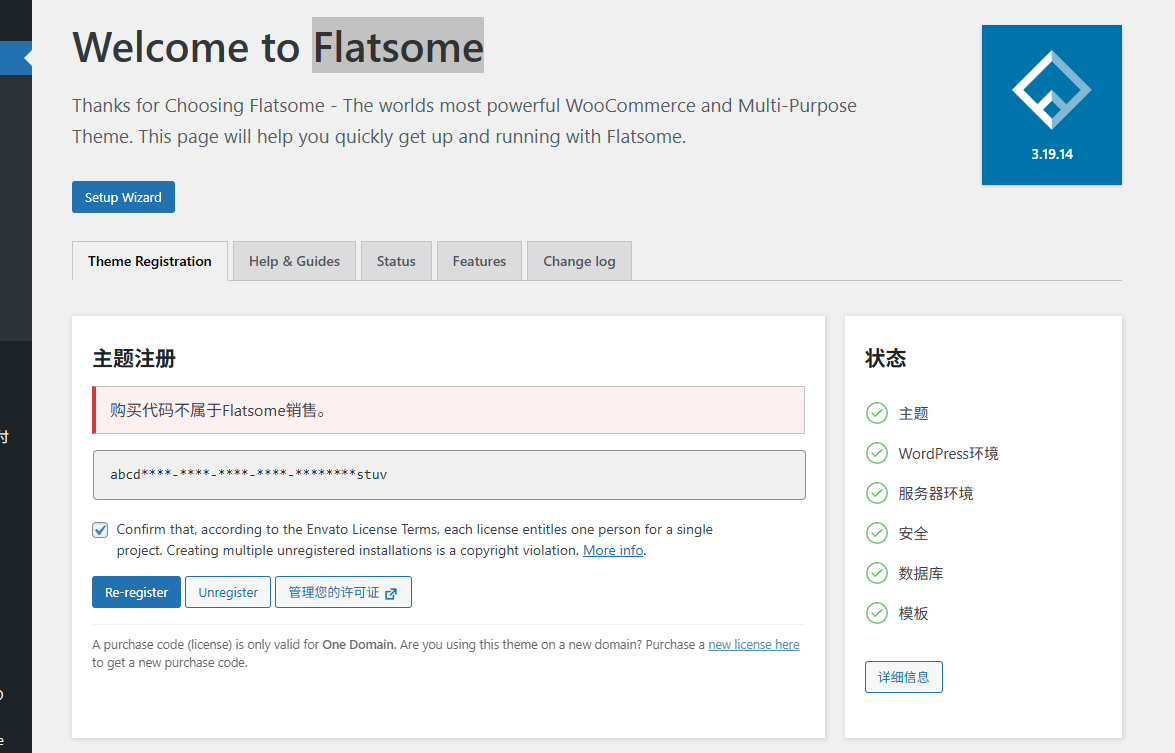Switch to the Theme Registration tab
This screenshot has height=753, width=1175.
tap(150, 261)
